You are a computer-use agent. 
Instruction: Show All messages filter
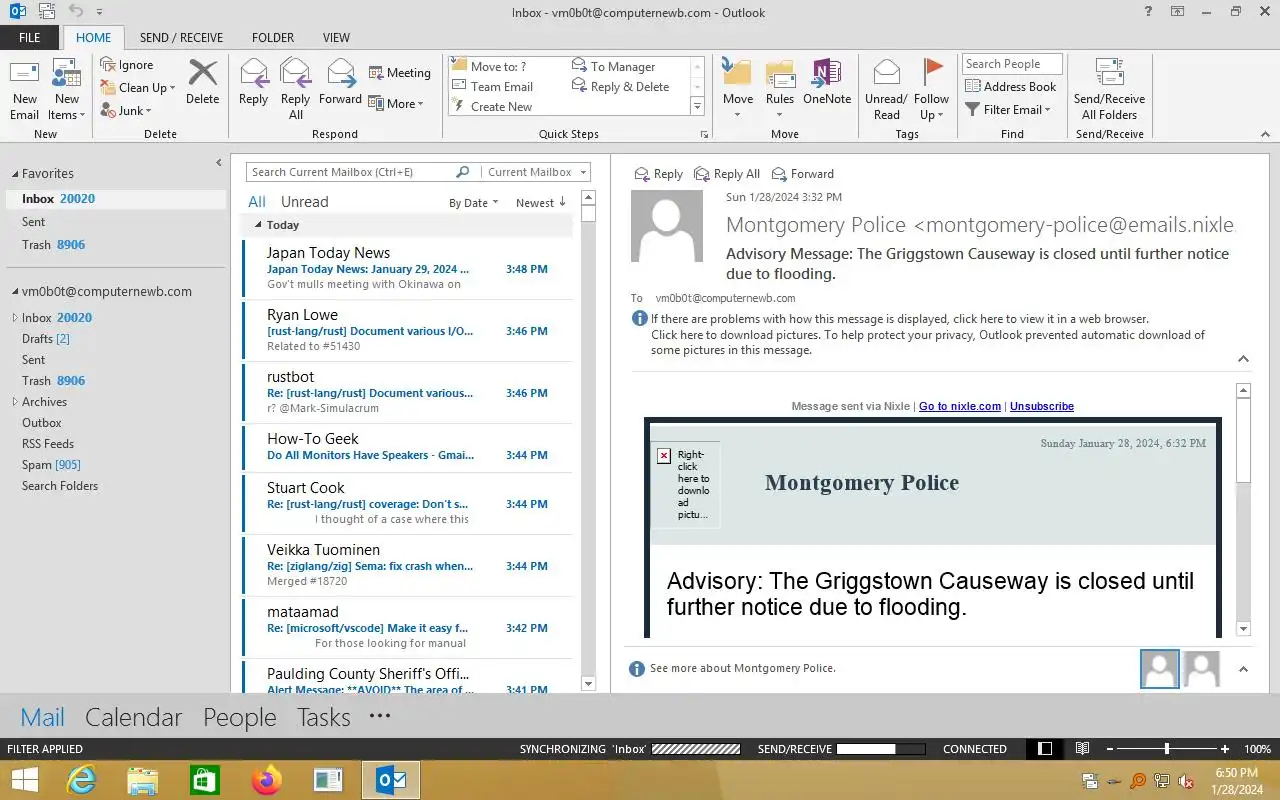click(x=257, y=202)
